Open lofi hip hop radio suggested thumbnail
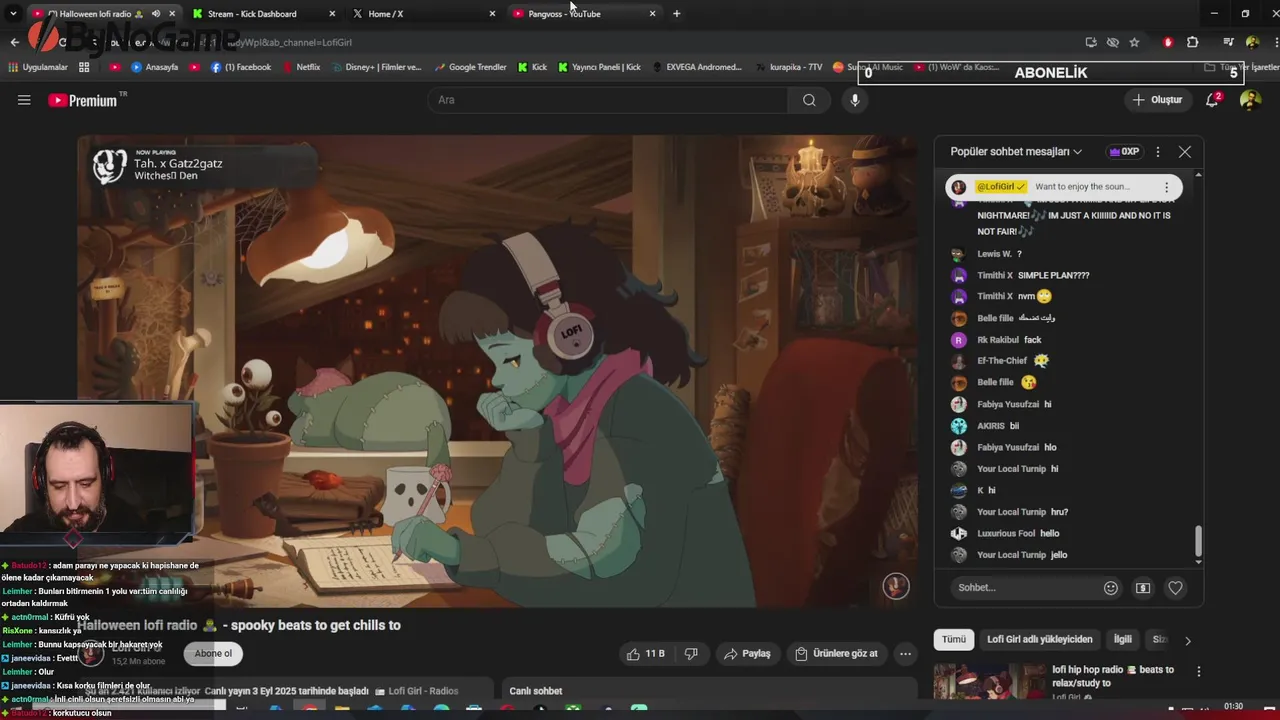The height and width of the screenshot is (720, 1280). (x=988, y=680)
